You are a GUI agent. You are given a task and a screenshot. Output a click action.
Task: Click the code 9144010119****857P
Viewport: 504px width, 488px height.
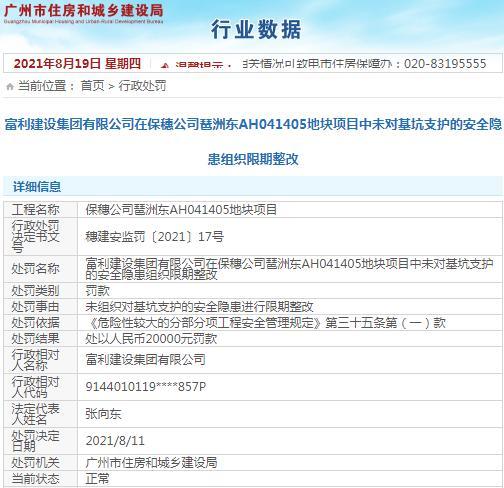pos(146,387)
